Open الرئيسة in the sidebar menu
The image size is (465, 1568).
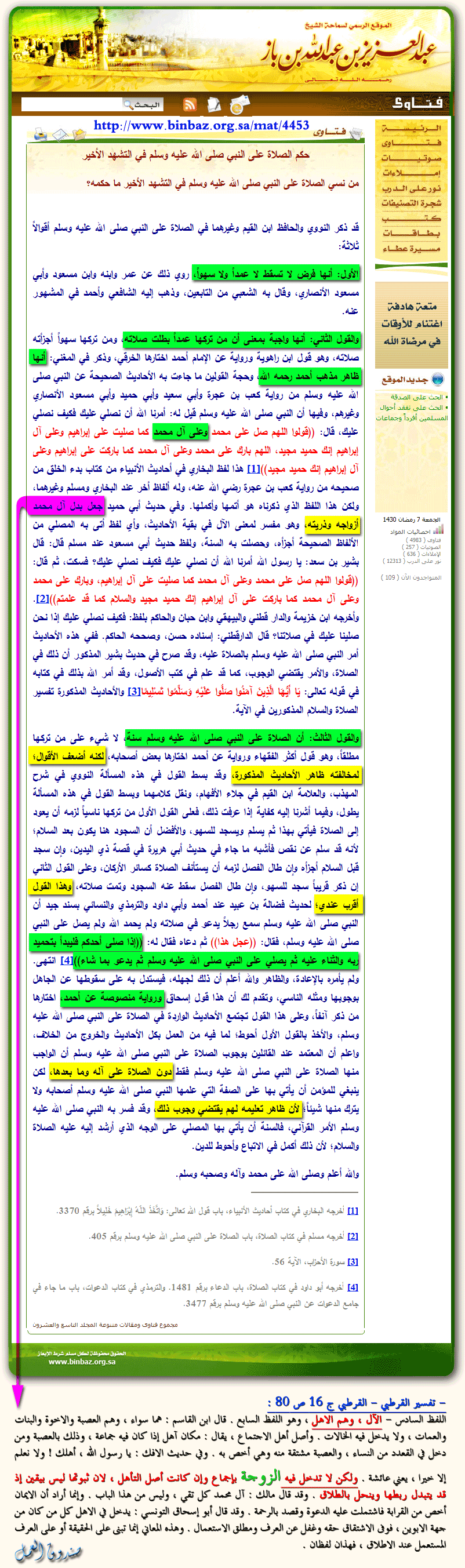[x=412, y=129]
